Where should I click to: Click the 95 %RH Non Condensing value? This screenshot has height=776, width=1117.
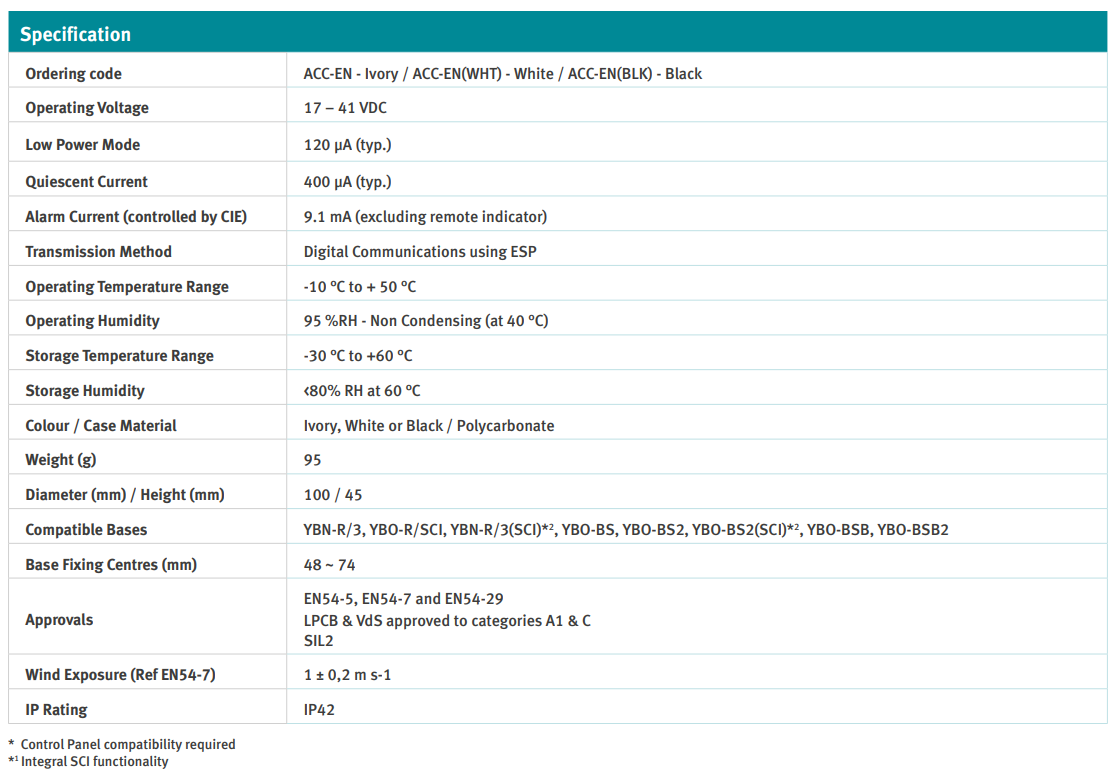click(x=425, y=321)
